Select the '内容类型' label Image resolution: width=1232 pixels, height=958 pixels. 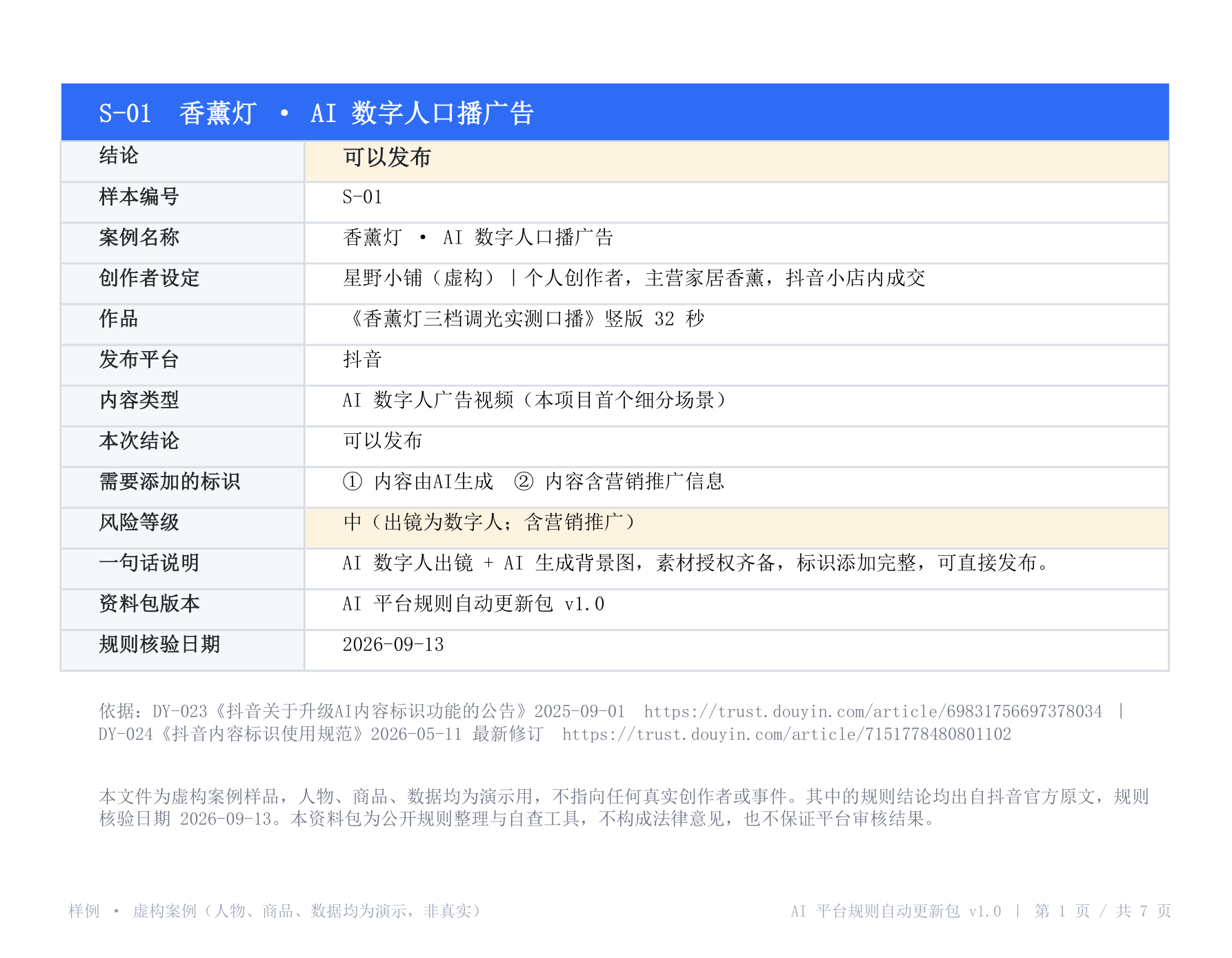[139, 400]
